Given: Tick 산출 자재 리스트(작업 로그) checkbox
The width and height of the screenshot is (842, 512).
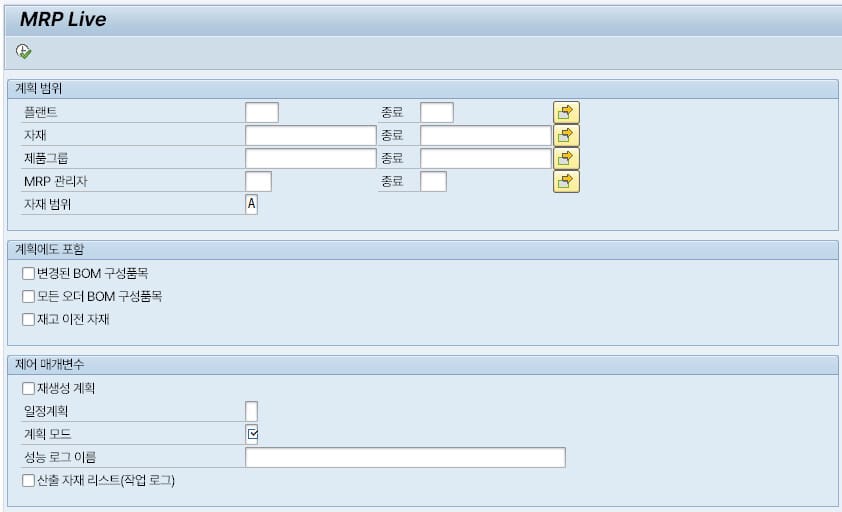Looking at the screenshot, I should pyautogui.click(x=28, y=480).
